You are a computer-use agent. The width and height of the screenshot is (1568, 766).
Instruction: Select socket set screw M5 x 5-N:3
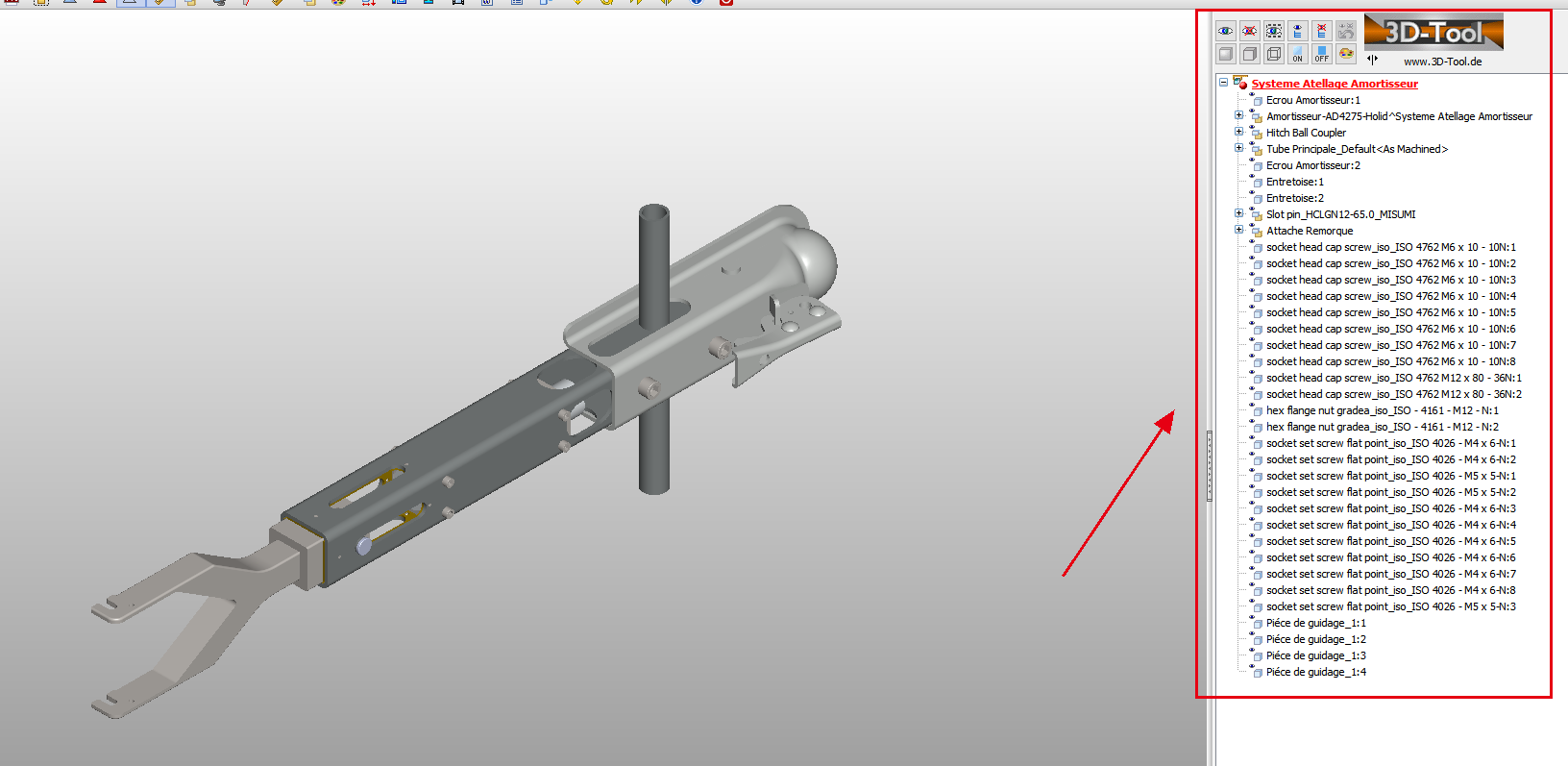pyautogui.click(x=1391, y=606)
